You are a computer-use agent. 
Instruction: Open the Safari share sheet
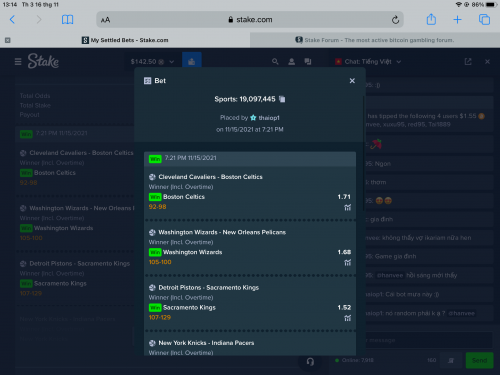pyautogui.click(x=431, y=19)
